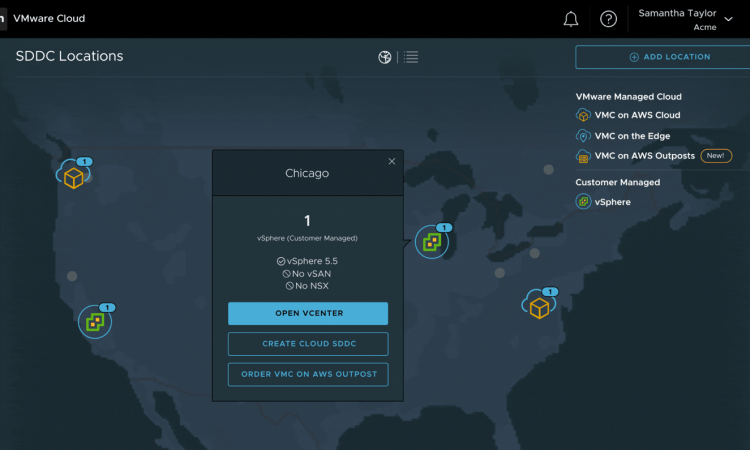This screenshot has height=450, width=750.
Task: Click VMC on AWS Outposts label
Action: pyautogui.click(x=644, y=156)
